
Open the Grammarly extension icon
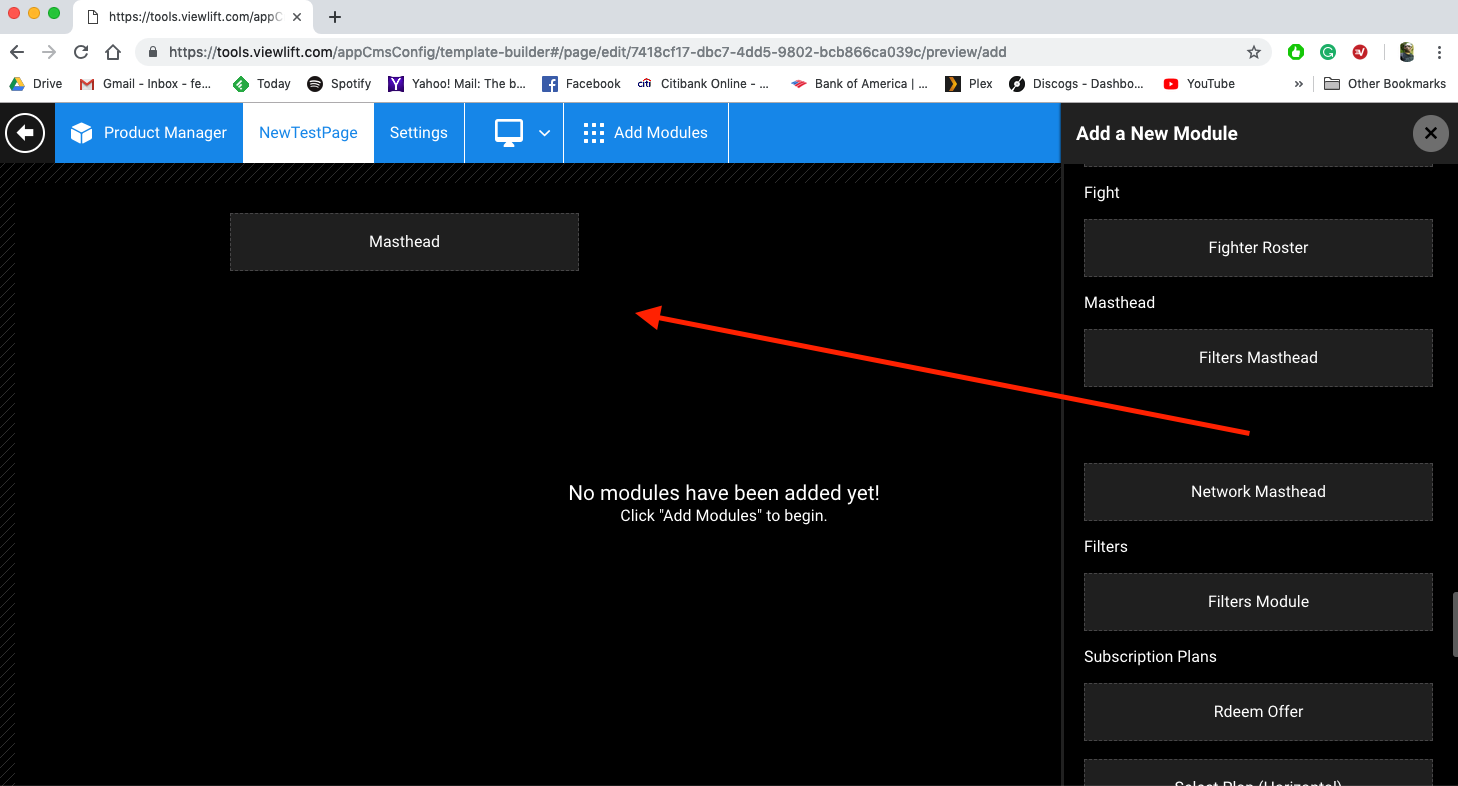pos(1328,52)
